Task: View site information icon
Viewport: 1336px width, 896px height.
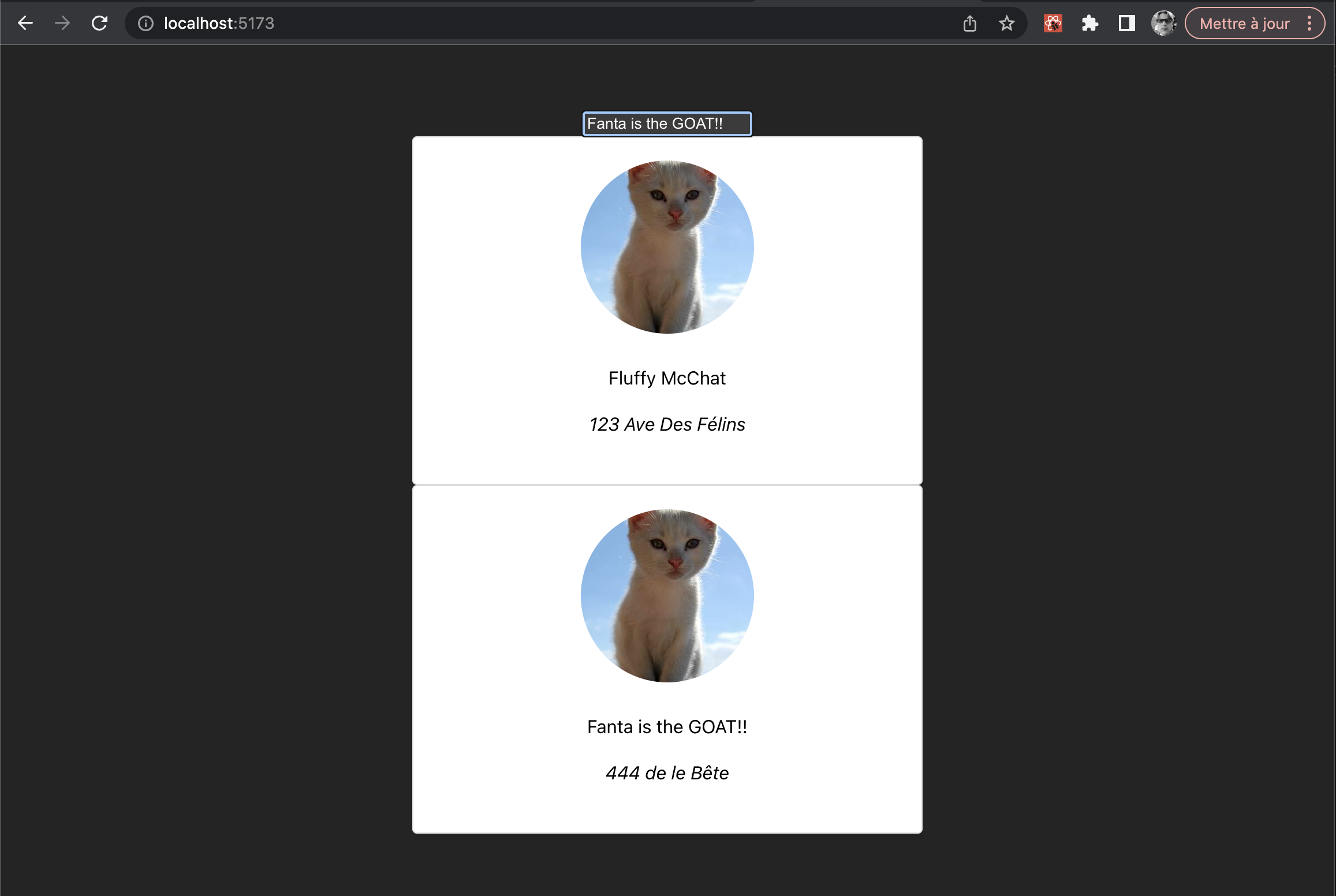Action: [146, 23]
